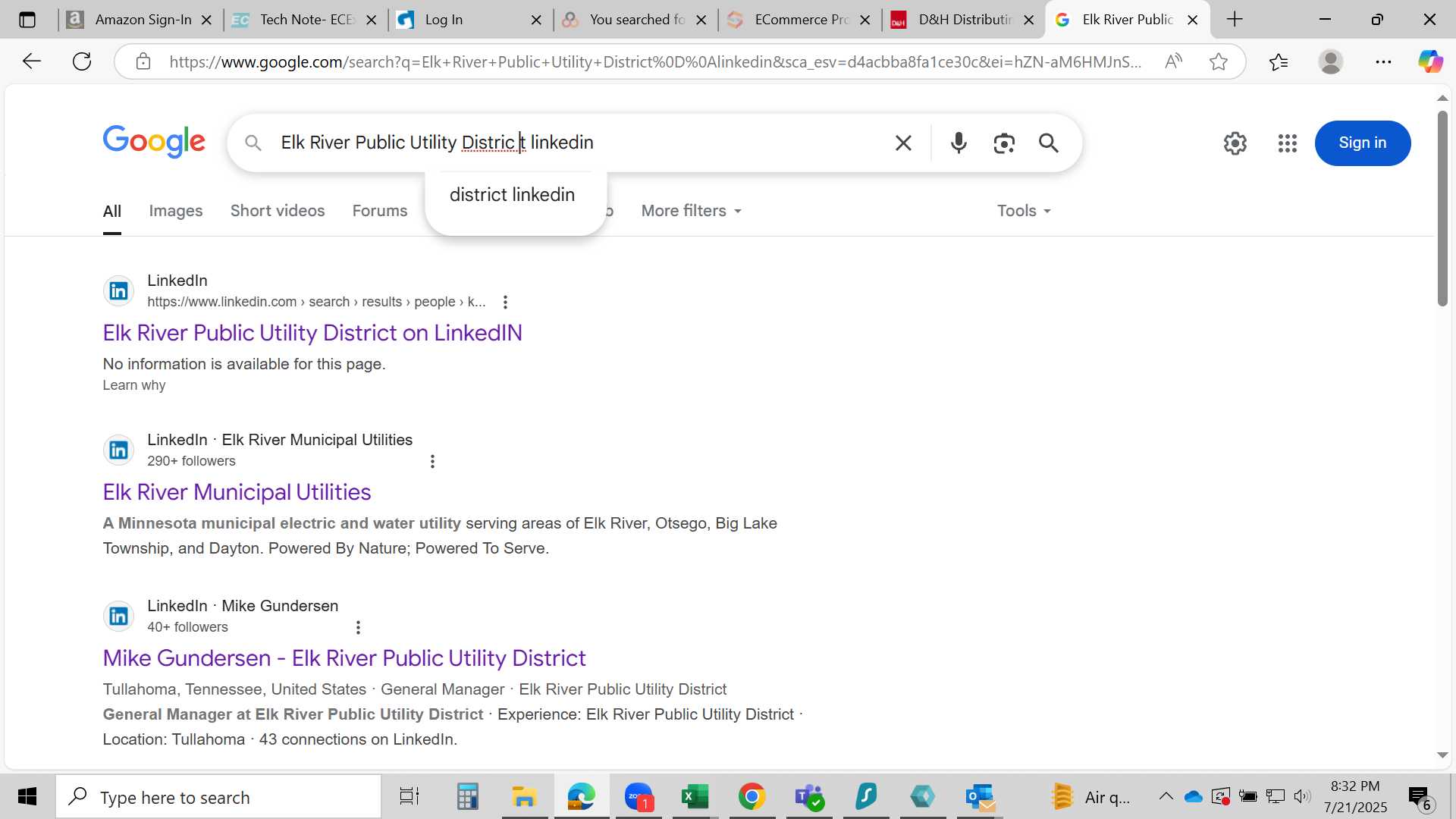The height and width of the screenshot is (819, 1456).
Task: Open Google Lens image search
Action: coord(1004,143)
